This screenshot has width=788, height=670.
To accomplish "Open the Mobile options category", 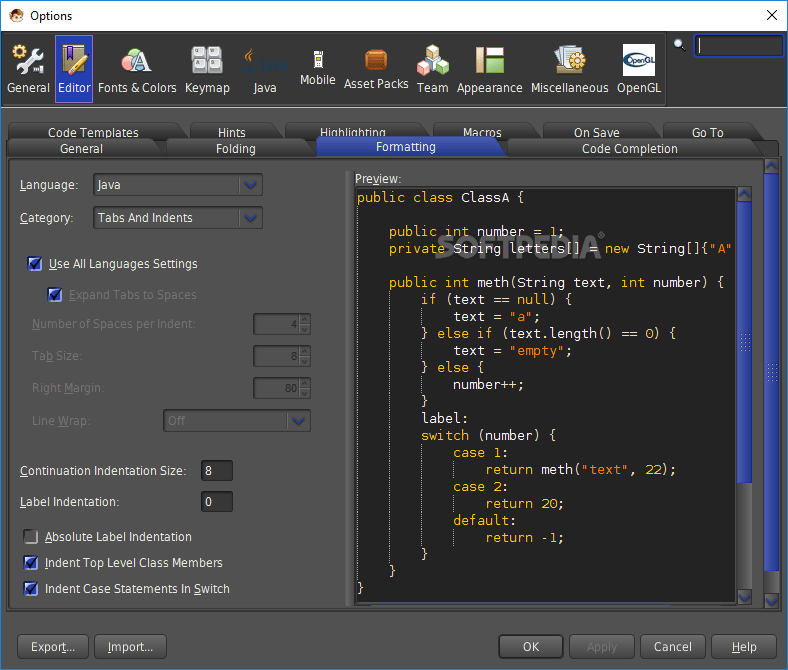I will [x=318, y=69].
